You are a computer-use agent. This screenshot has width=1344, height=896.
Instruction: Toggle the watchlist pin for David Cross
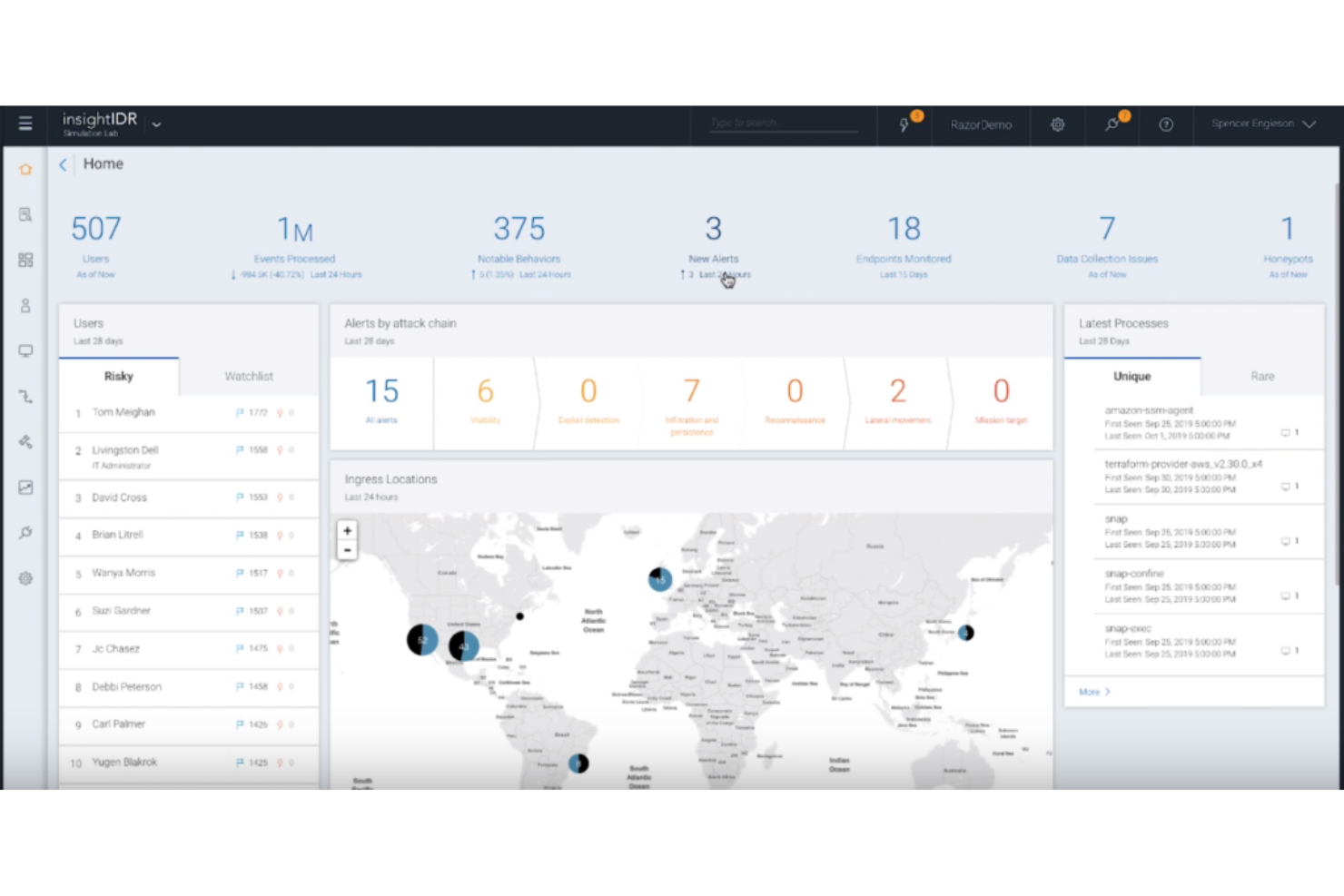280,497
